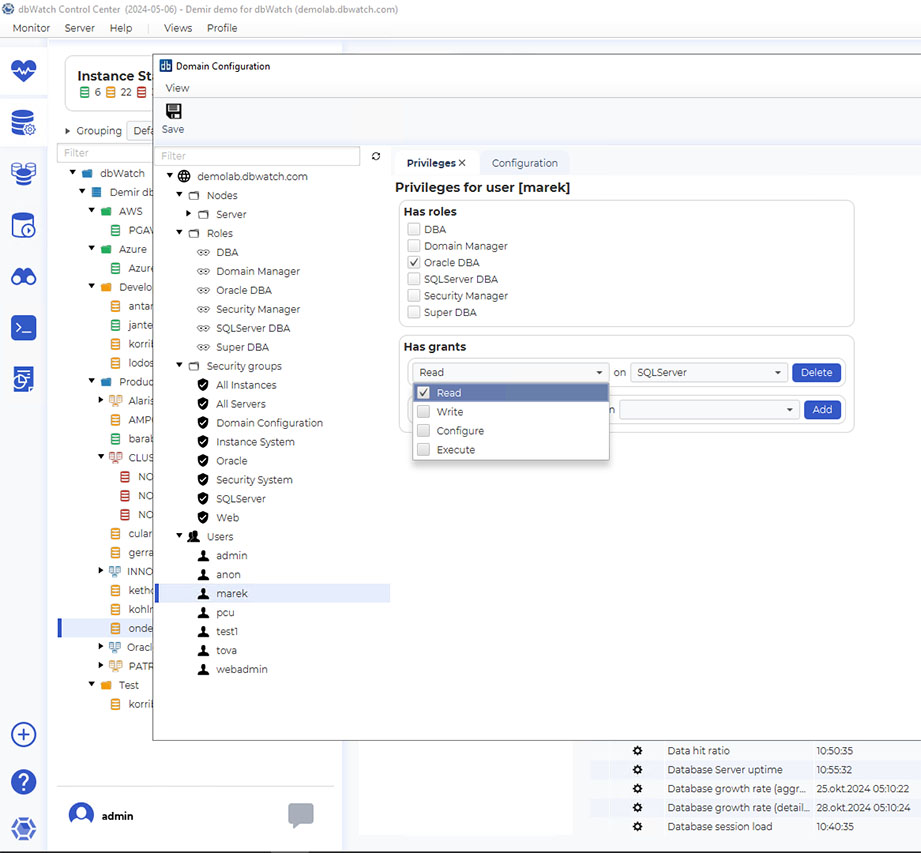The width and height of the screenshot is (921, 853).
Task: Click the shield icon next to Oracle group
Action: tap(203, 461)
